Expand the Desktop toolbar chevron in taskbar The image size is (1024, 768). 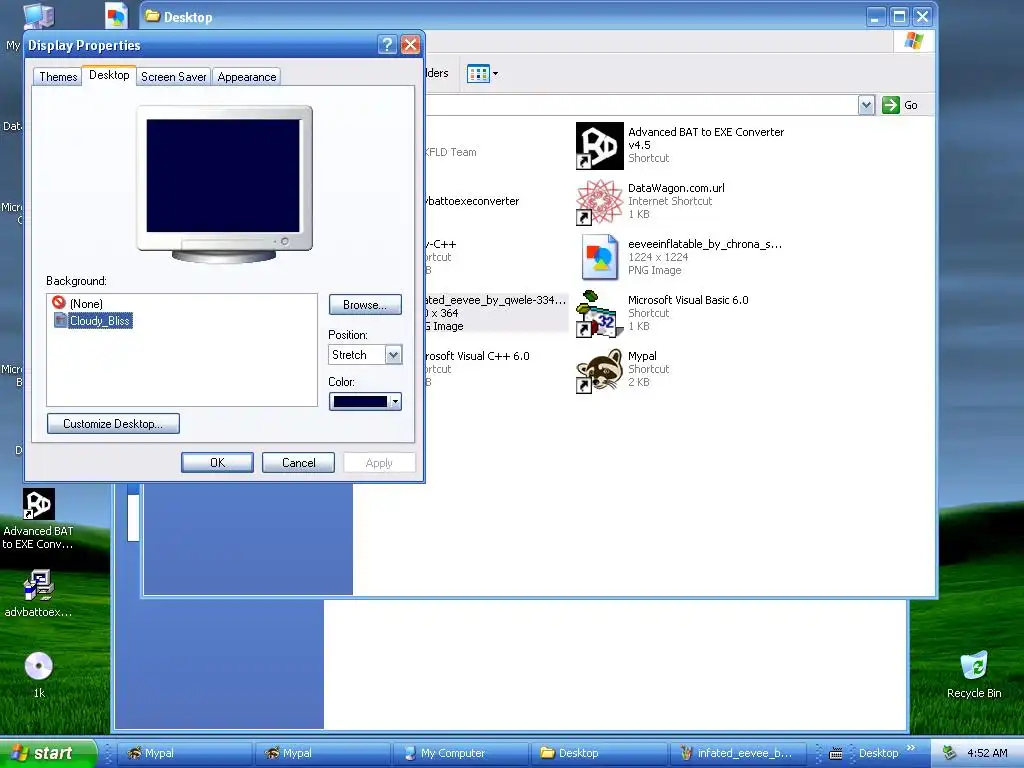click(911, 748)
